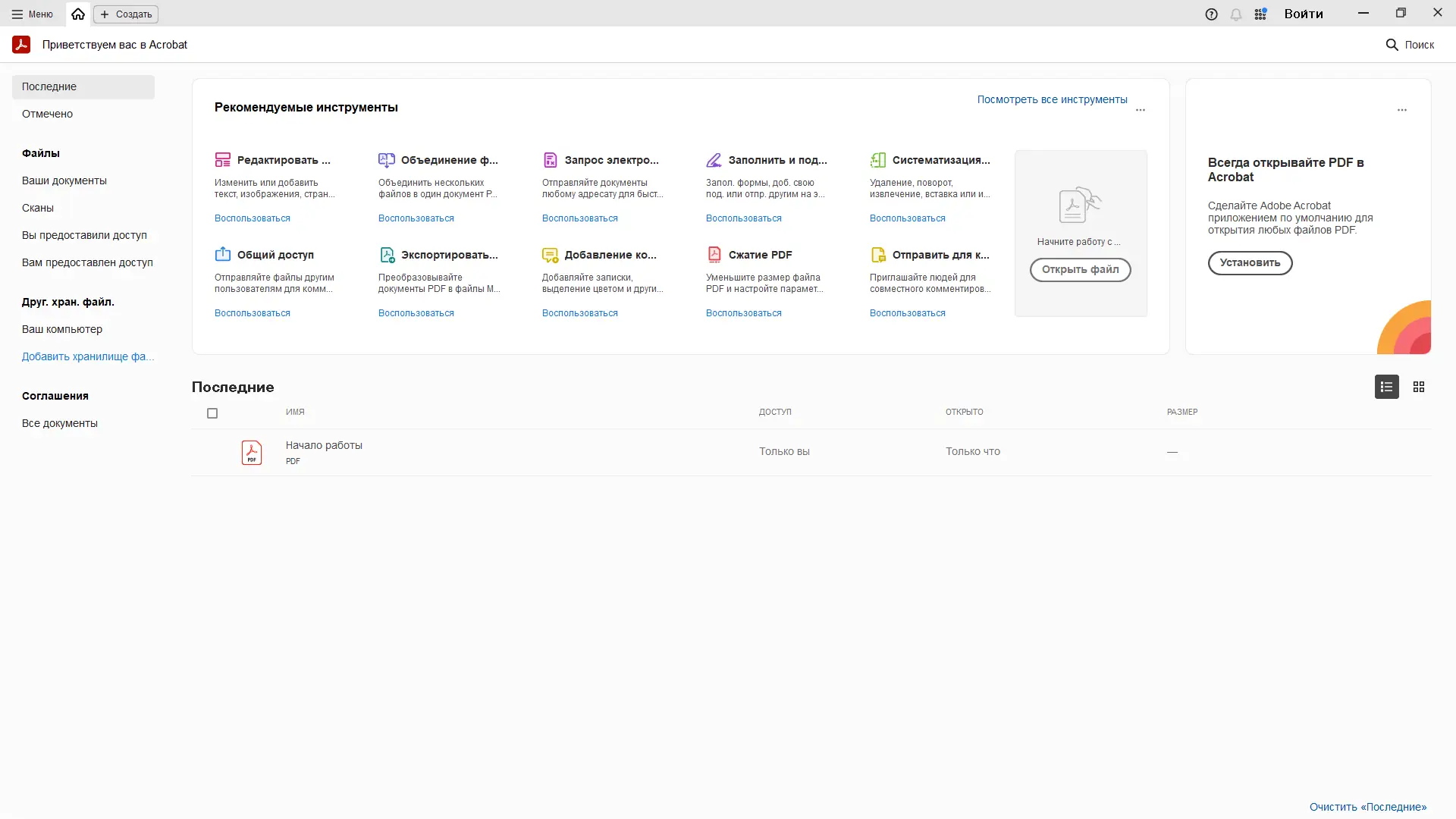Expand options menu of recommended tools panel
Screen dimensions: 1456x819
[1140, 110]
